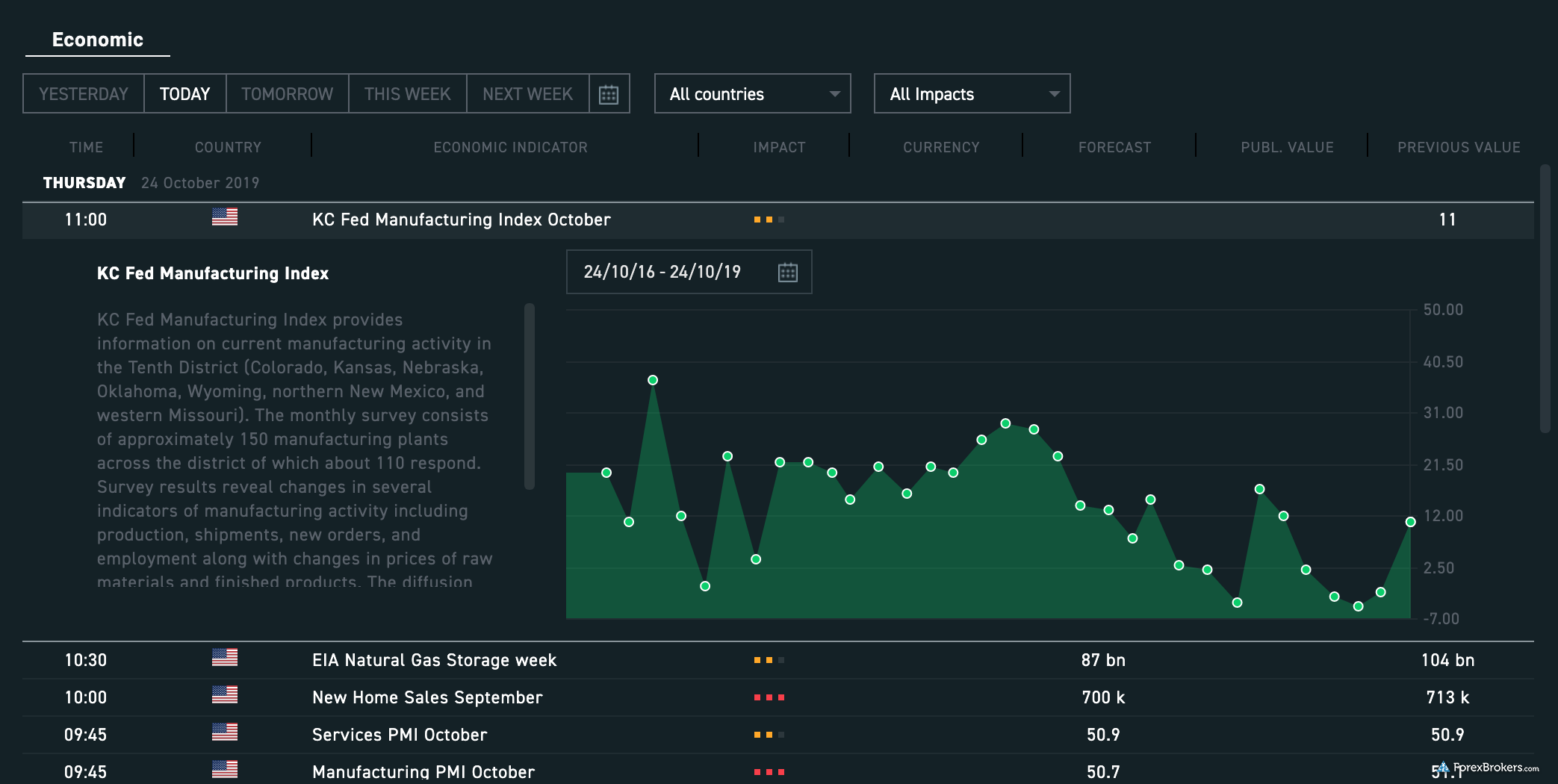This screenshot has height=784, width=1558.
Task: Select the YESTERDAY tab
Action: click(83, 94)
